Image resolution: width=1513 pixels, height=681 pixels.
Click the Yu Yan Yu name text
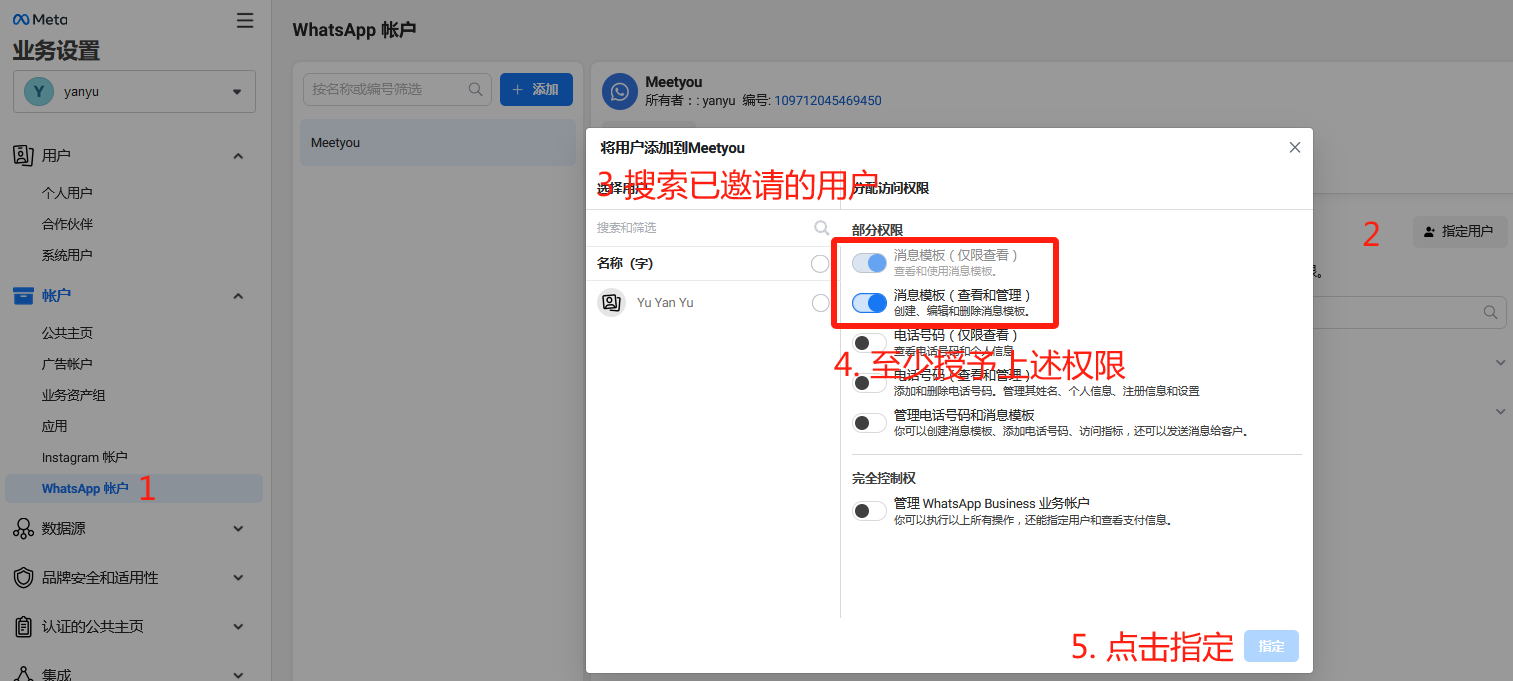665,303
